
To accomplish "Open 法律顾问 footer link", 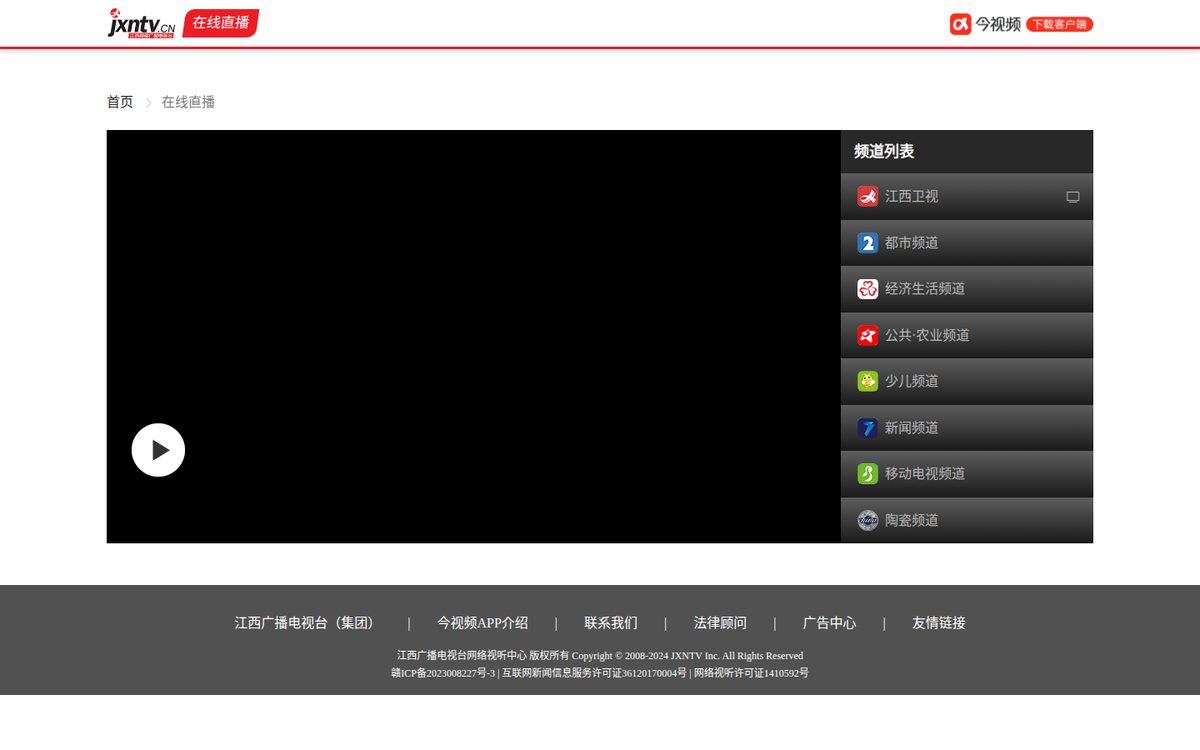I will tap(720, 623).
